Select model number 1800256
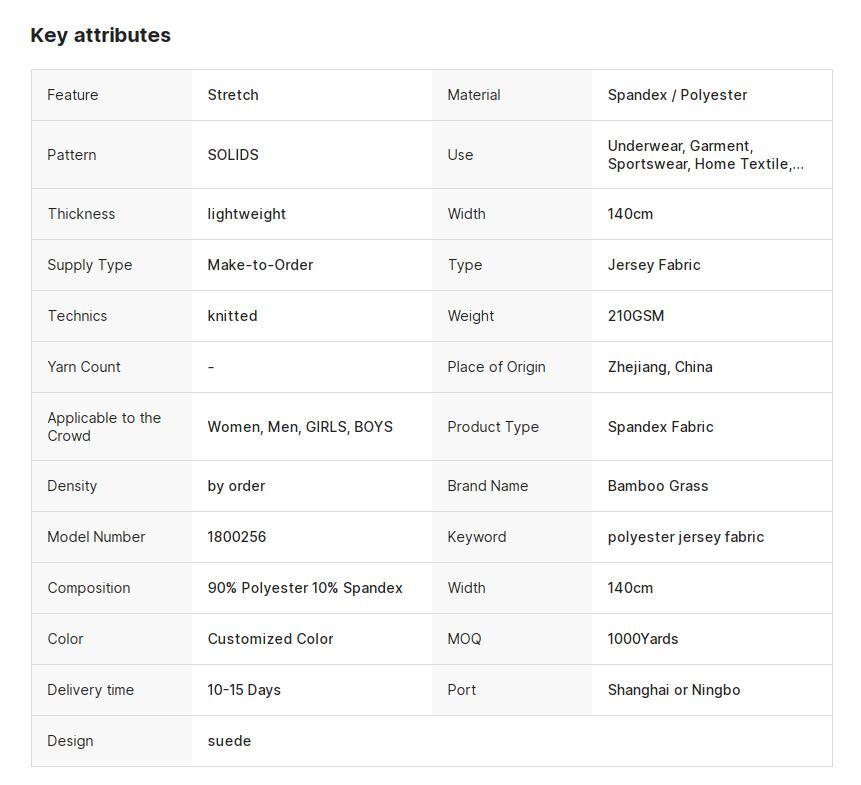The image size is (861, 785). (x=237, y=537)
